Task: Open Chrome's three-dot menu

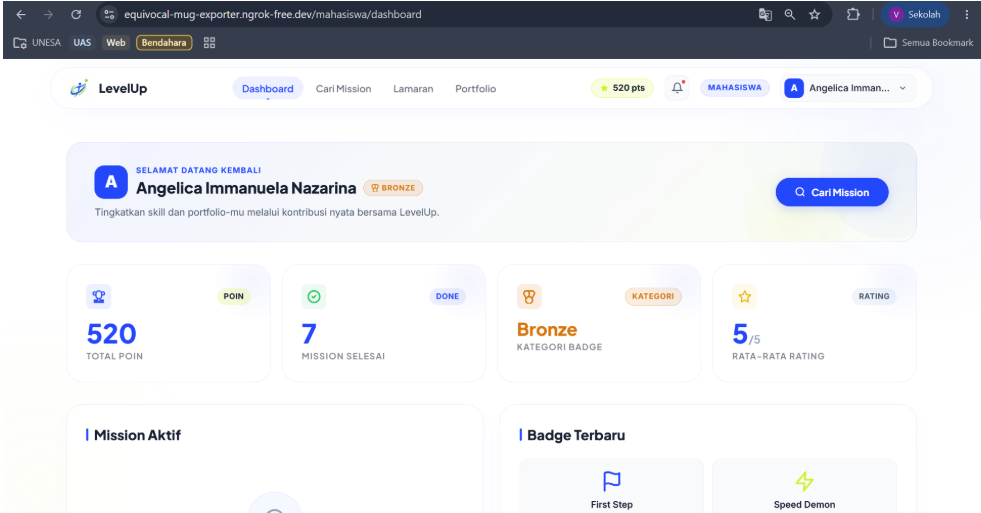Action: point(967,14)
